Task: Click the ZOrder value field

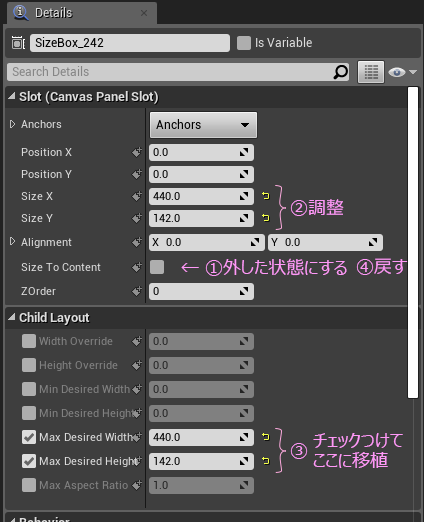Action: coord(201,291)
